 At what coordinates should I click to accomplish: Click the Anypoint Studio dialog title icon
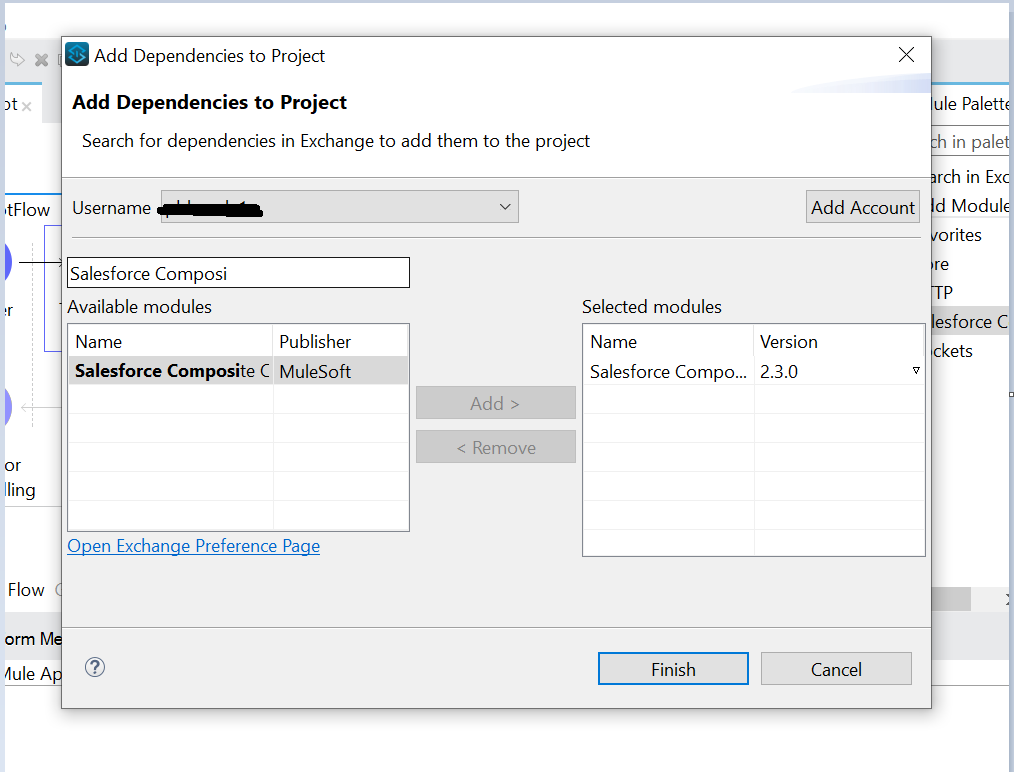pos(77,55)
